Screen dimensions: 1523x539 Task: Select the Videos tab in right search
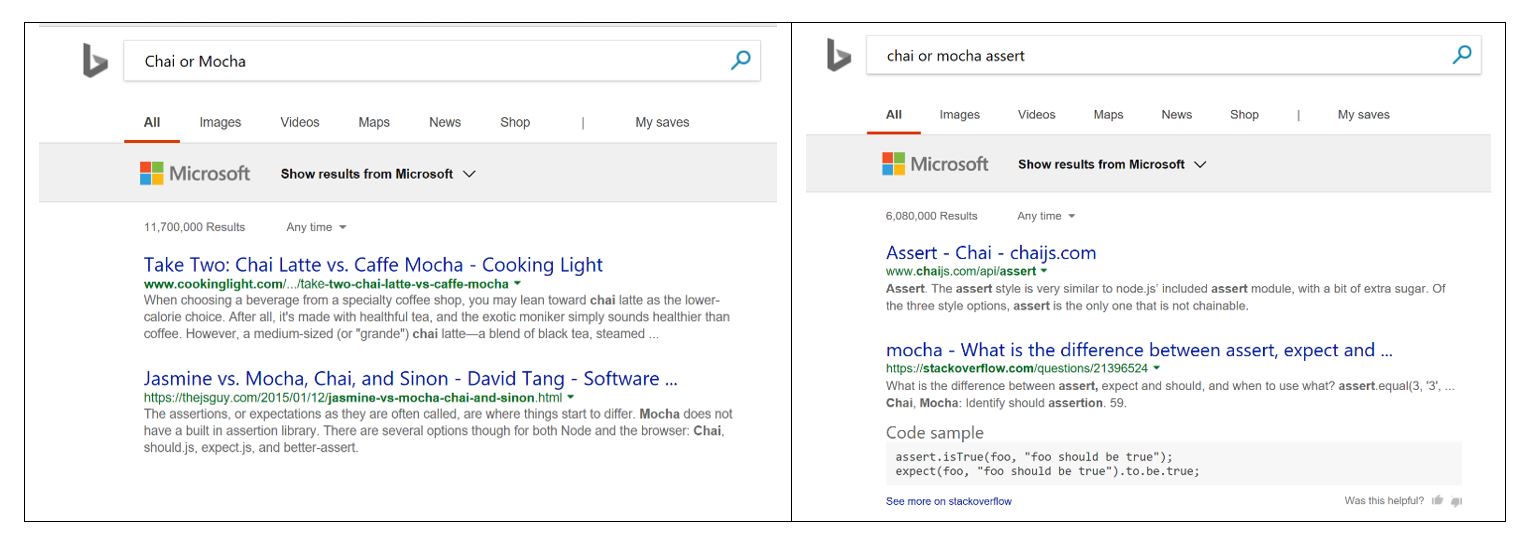pyautogui.click(x=1037, y=114)
